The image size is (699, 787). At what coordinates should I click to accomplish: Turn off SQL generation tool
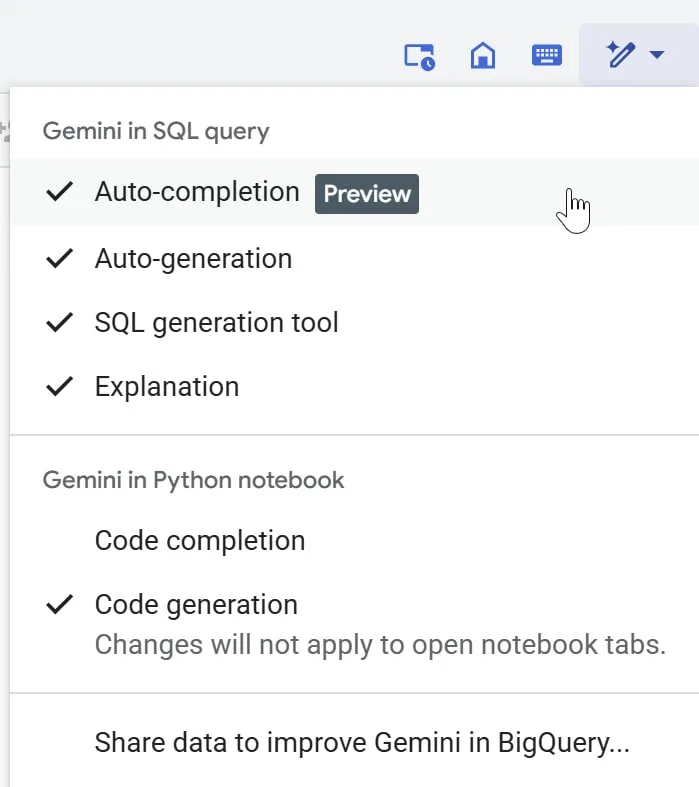(x=216, y=322)
